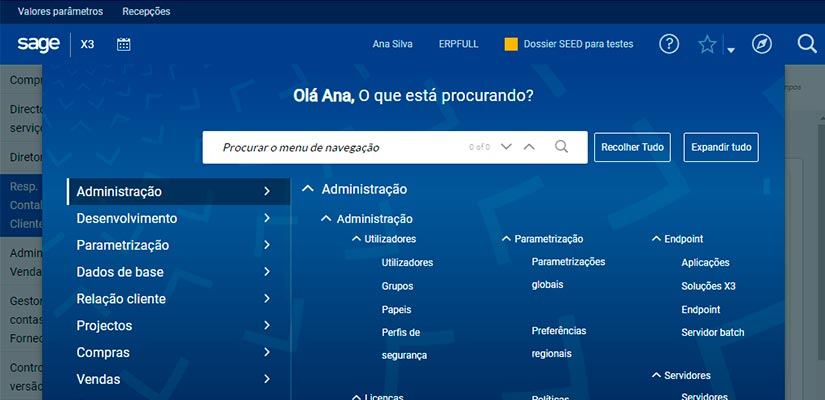825x400 pixels.
Task: Select Relação cliente menu entry
Action: click(179, 298)
